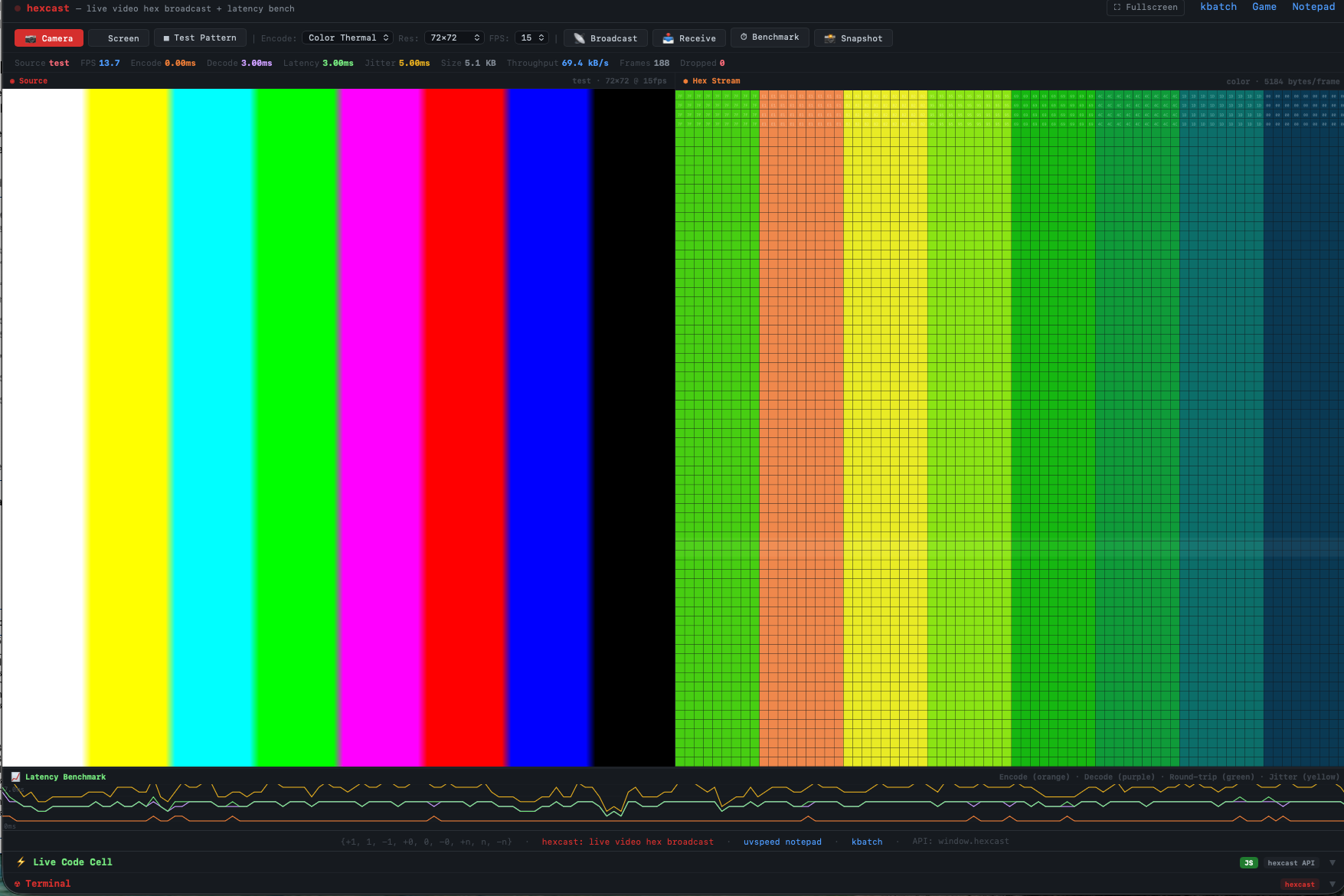The image size is (1344, 896).
Task: Open the Color Thermal encode dropdown
Action: coord(346,37)
